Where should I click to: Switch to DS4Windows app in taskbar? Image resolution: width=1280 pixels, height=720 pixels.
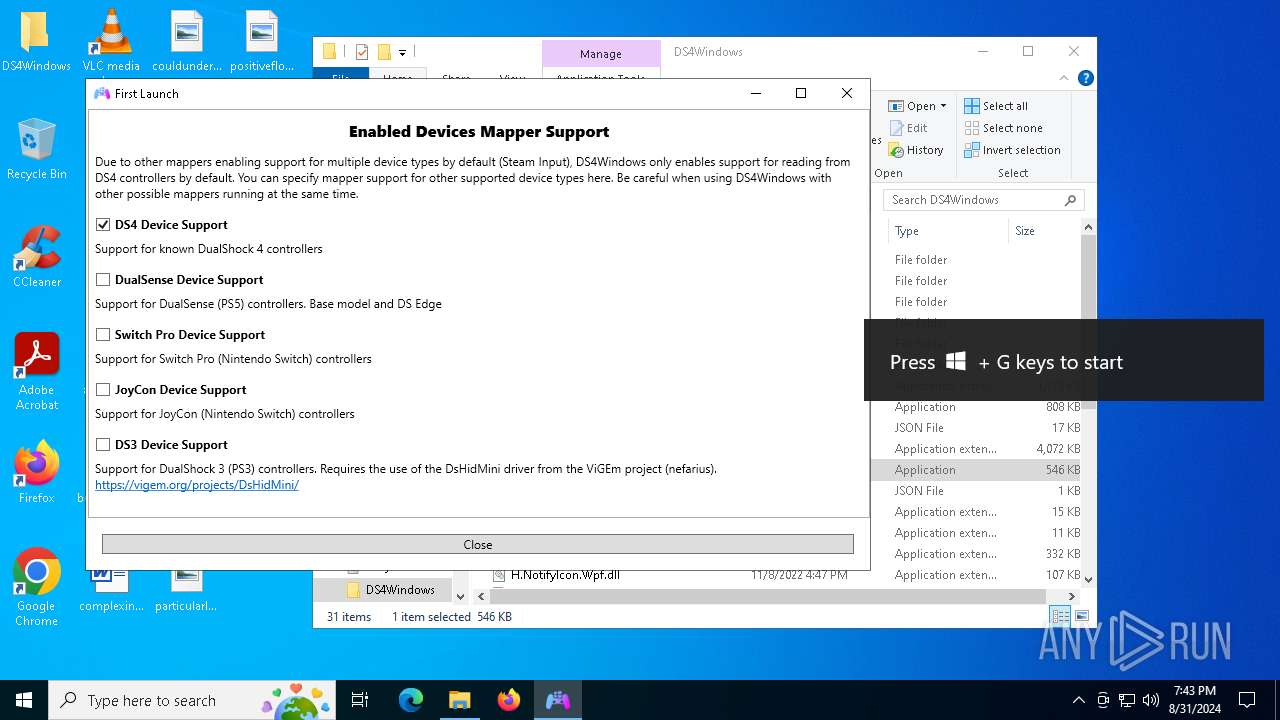(x=557, y=700)
